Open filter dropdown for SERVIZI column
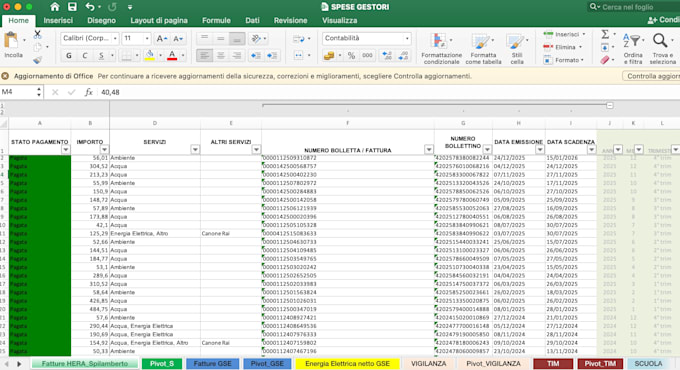Image resolution: width=680 pixels, height=370 pixels. 195,150
